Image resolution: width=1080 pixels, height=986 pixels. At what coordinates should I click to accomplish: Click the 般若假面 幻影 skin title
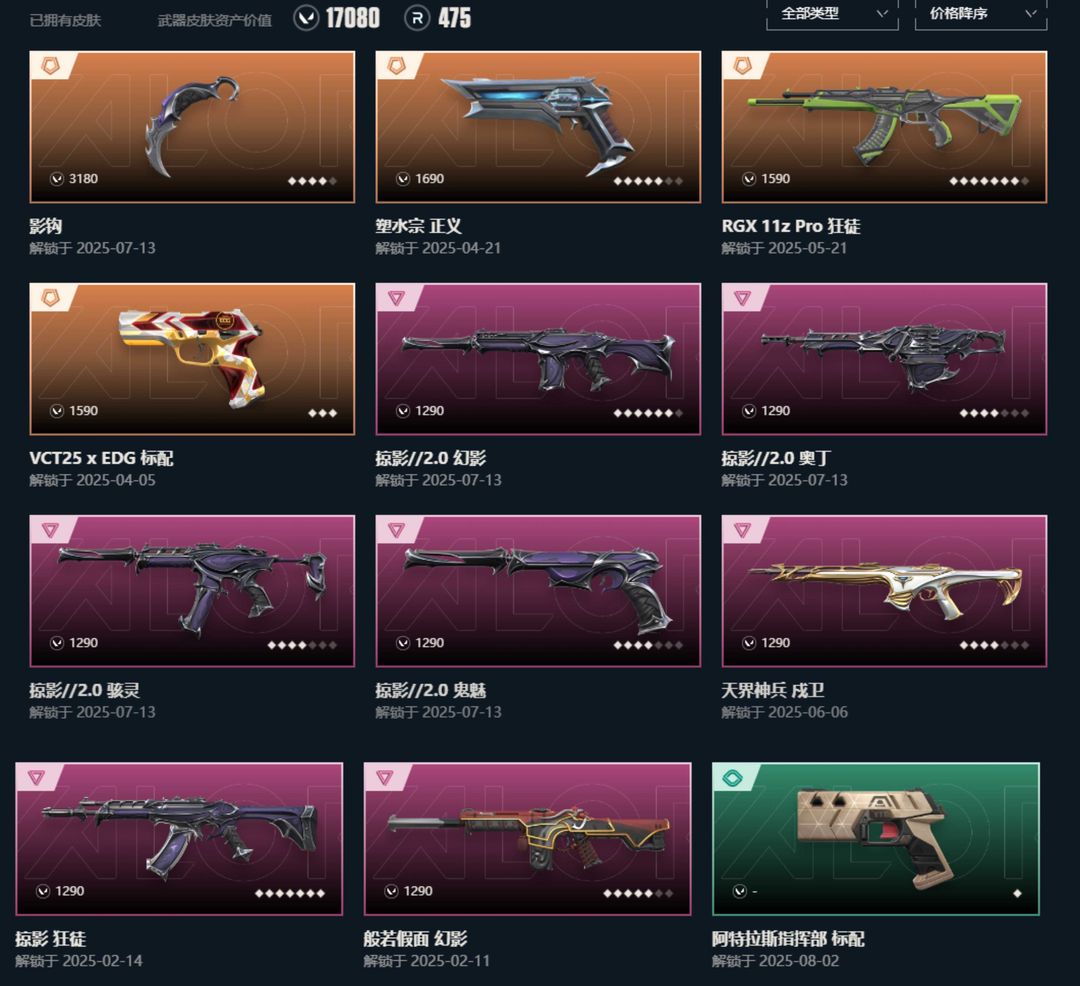tap(415, 938)
